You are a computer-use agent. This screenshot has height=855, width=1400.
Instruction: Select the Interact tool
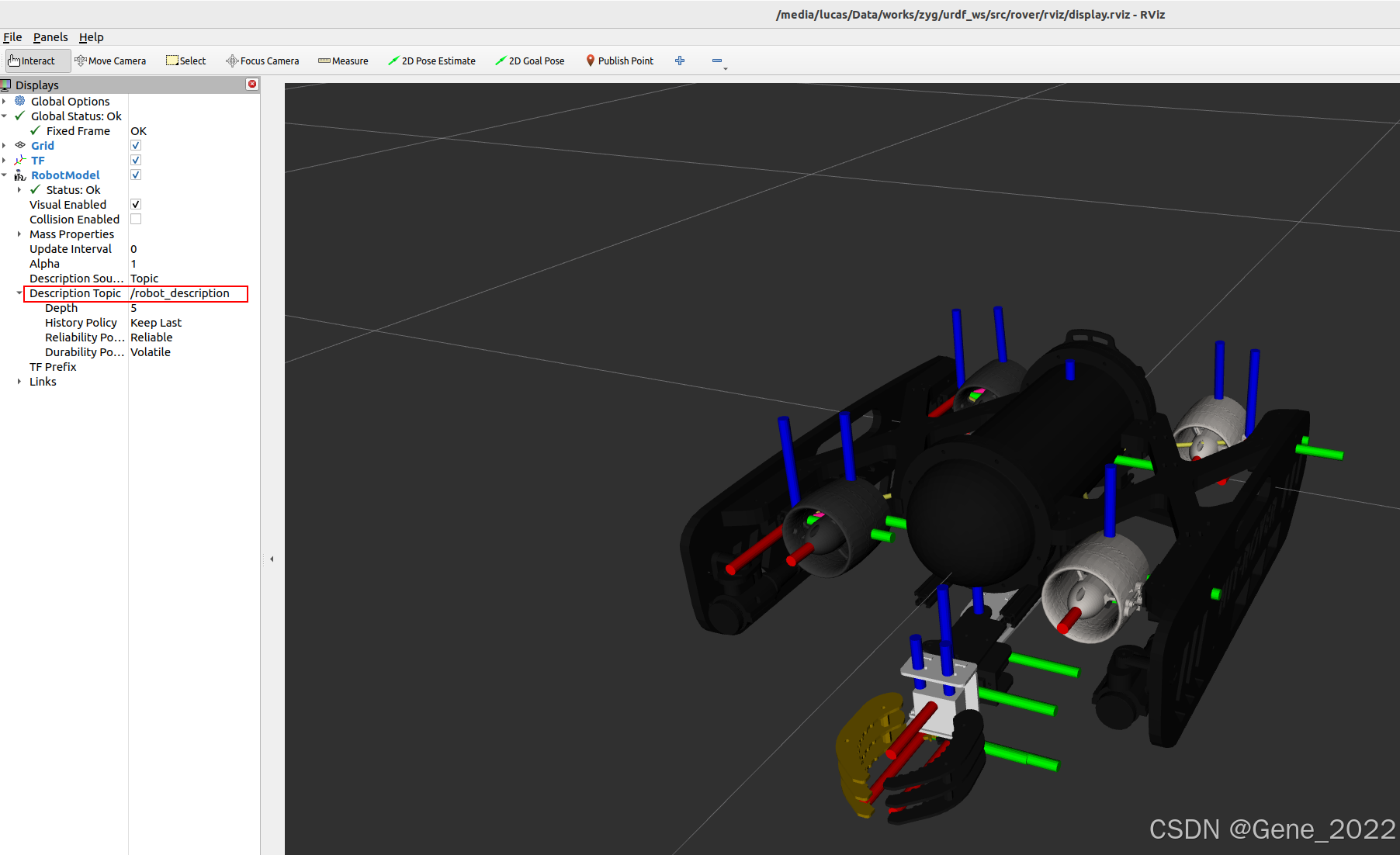[36, 61]
